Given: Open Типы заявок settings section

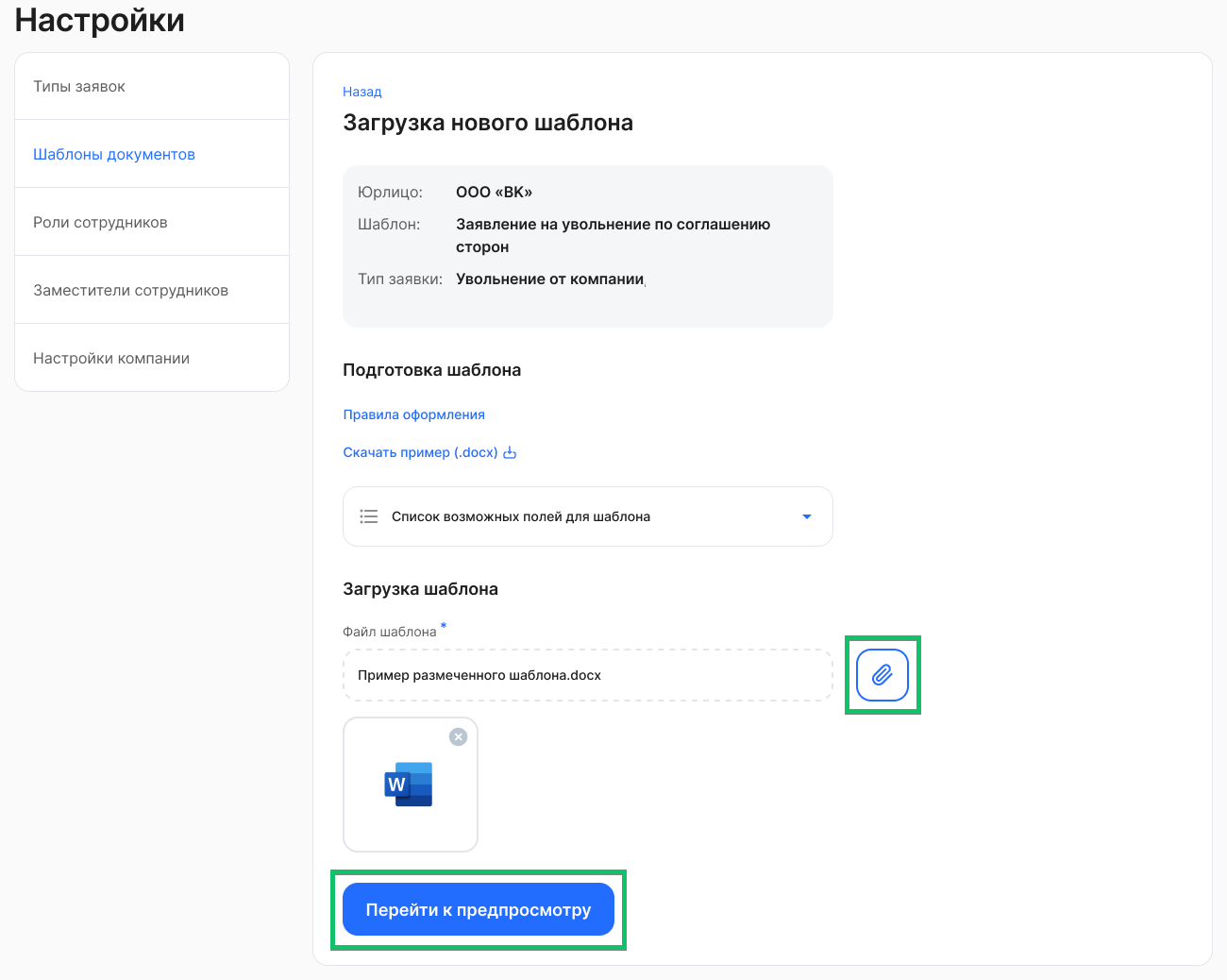Looking at the screenshot, I should (x=152, y=86).
